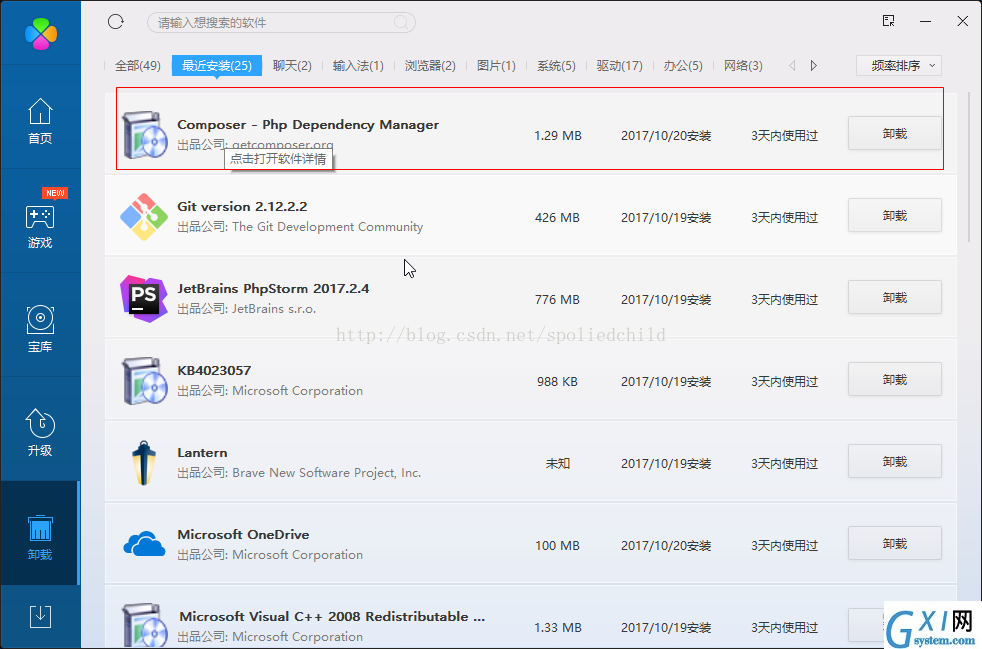The height and width of the screenshot is (649, 982).
Task: Open the download manager icon in the sidebar
Action: pyautogui.click(x=40, y=616)
